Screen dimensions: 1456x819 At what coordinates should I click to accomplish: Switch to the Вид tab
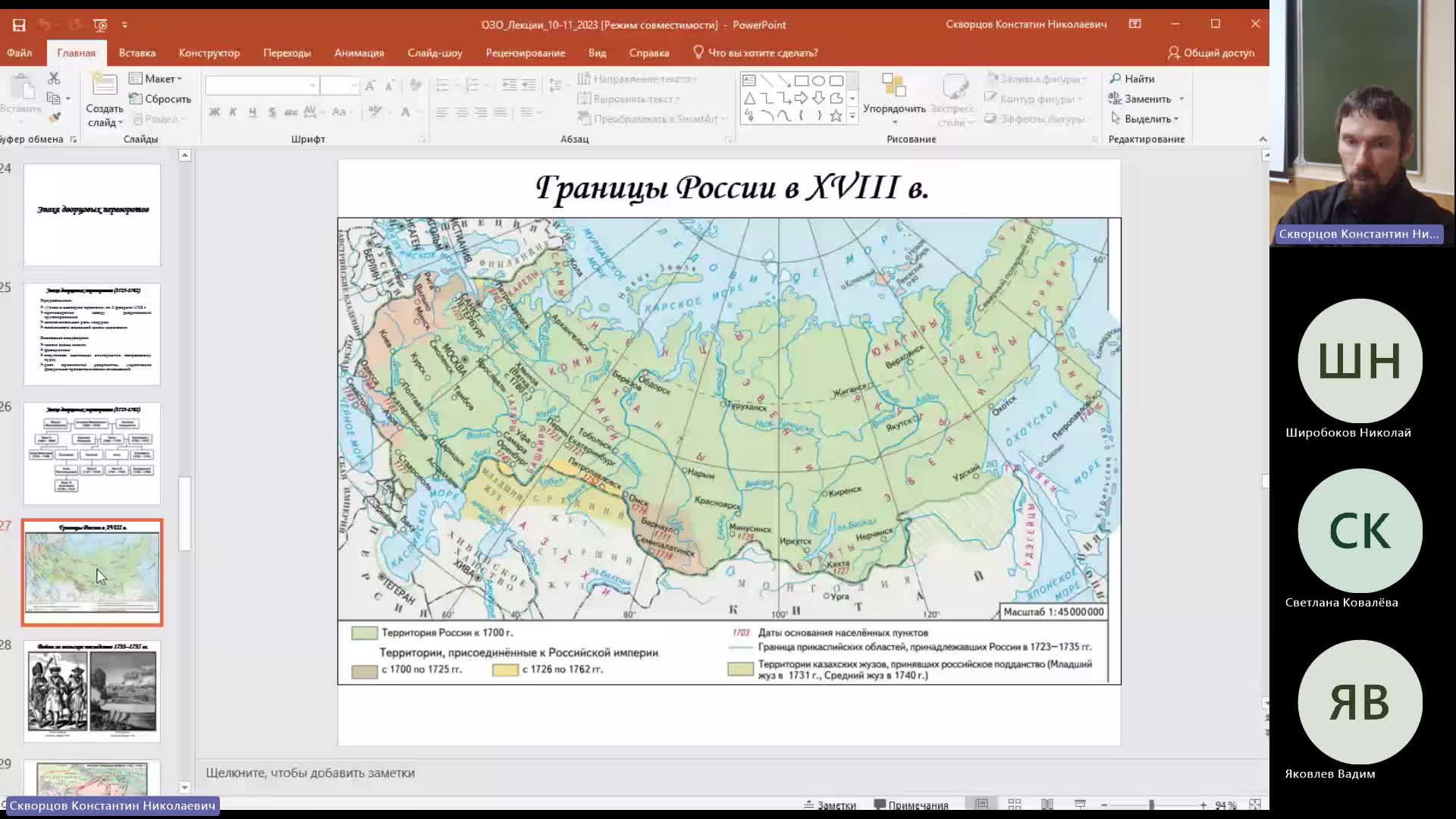pyautogui.click(x=597, y=53)
